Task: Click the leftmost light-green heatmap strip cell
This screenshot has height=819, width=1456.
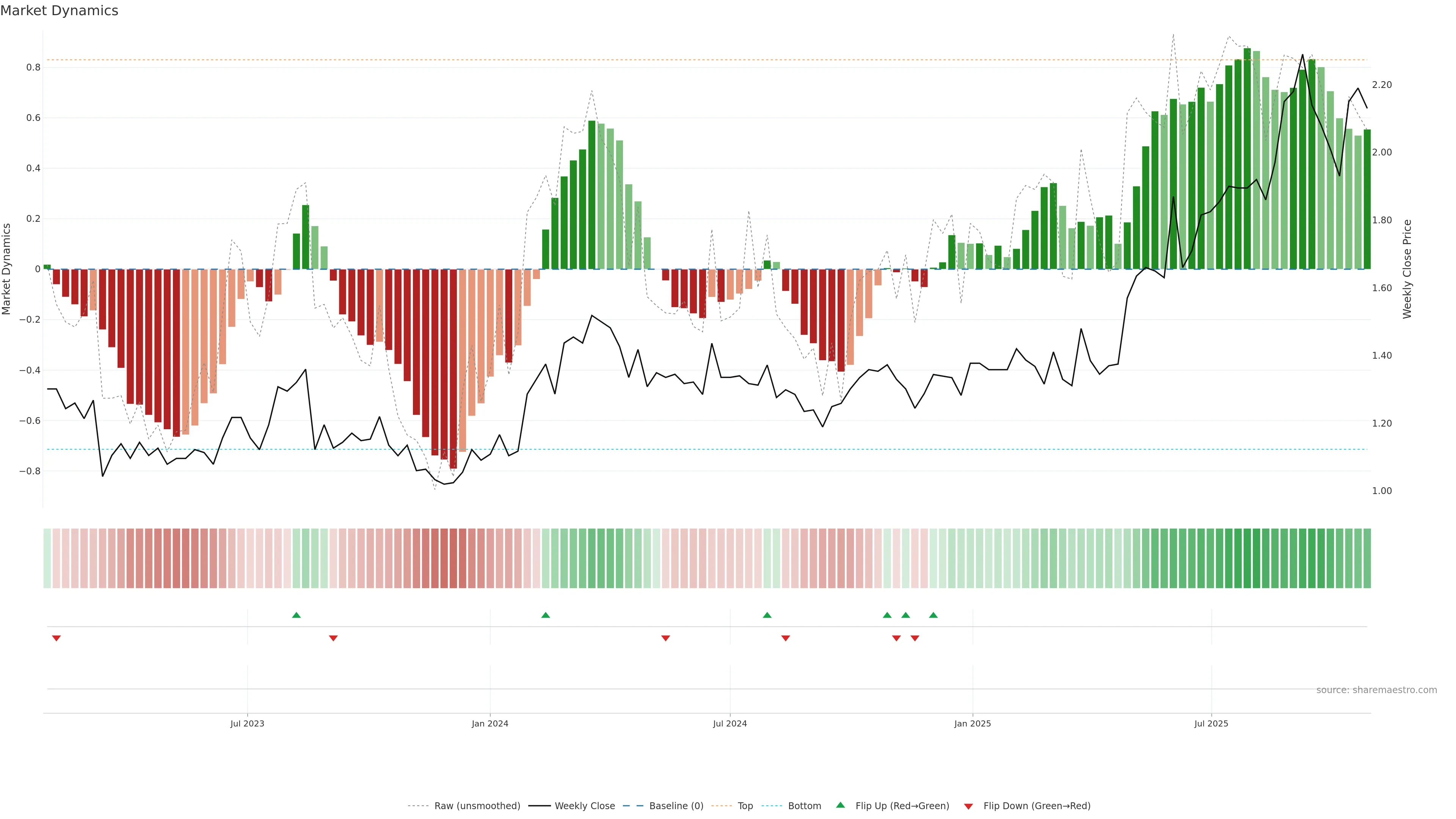Action: pyautogui.click(x=47, y=558)
